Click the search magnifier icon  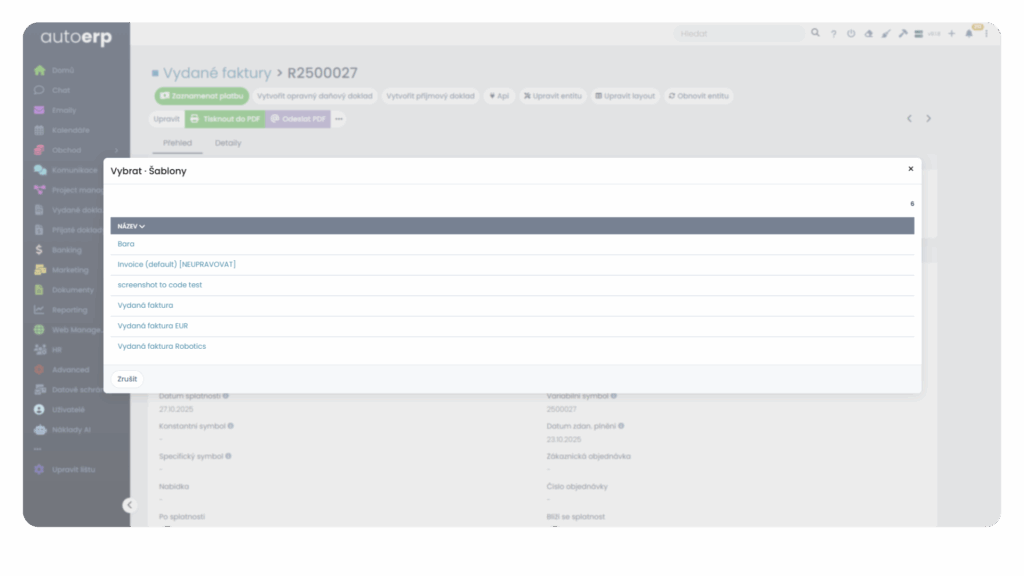tap(816, 33)
